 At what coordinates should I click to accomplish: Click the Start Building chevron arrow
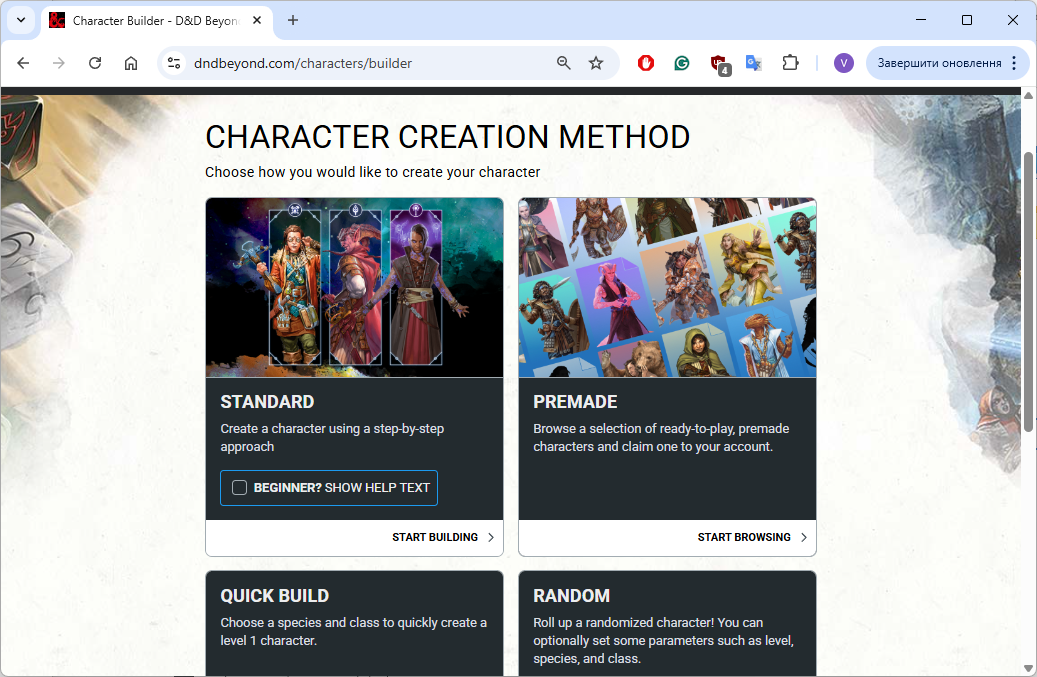coord(491,537)
